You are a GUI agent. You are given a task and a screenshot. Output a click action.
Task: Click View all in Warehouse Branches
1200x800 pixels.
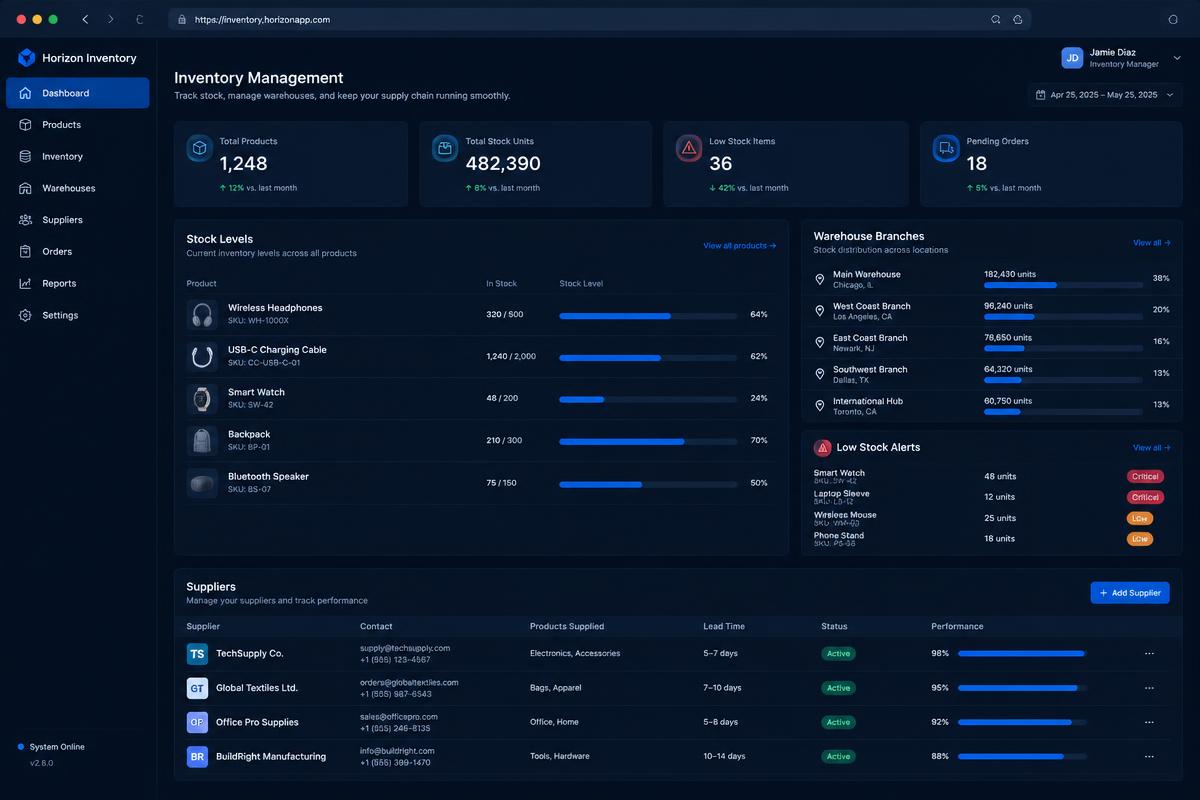tap(1152, 243)
